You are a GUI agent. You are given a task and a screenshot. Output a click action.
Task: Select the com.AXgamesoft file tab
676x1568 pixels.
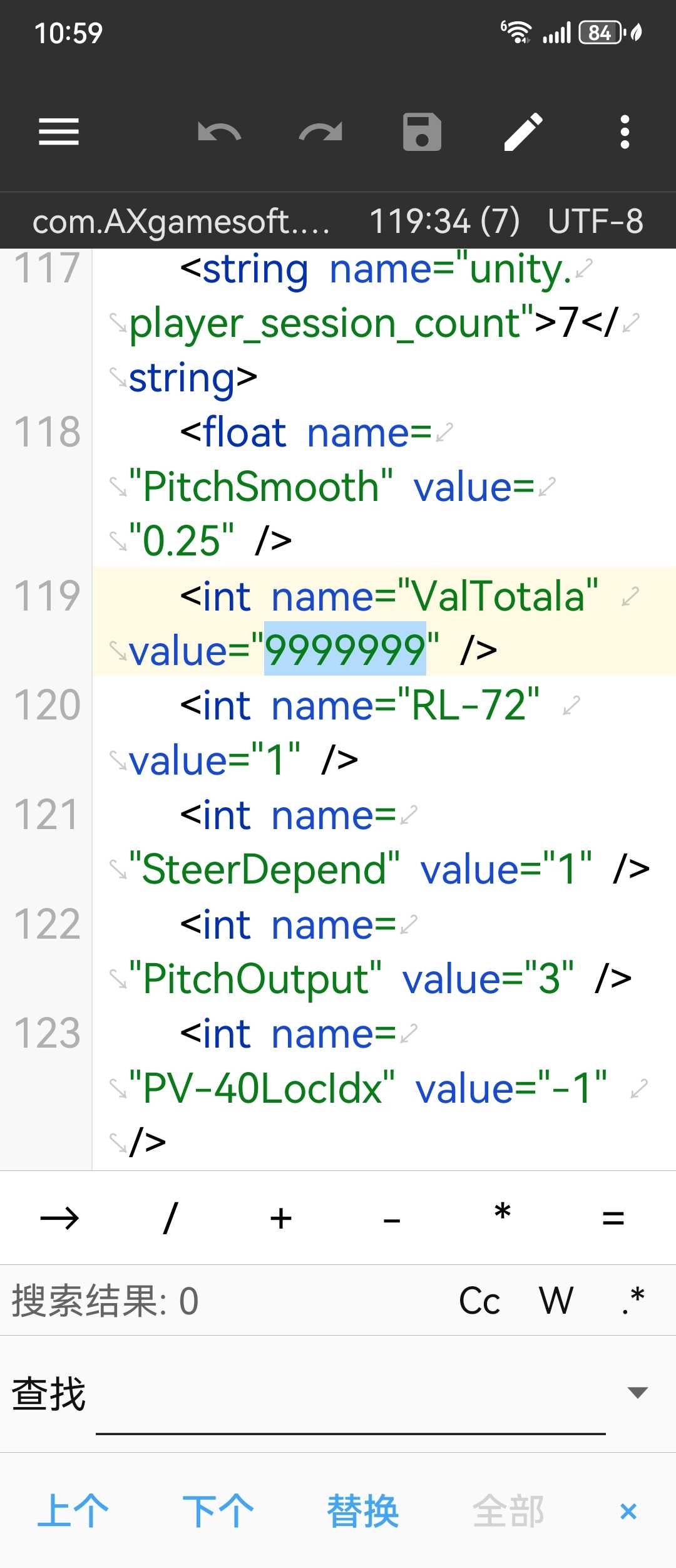[x=182, y=221]
